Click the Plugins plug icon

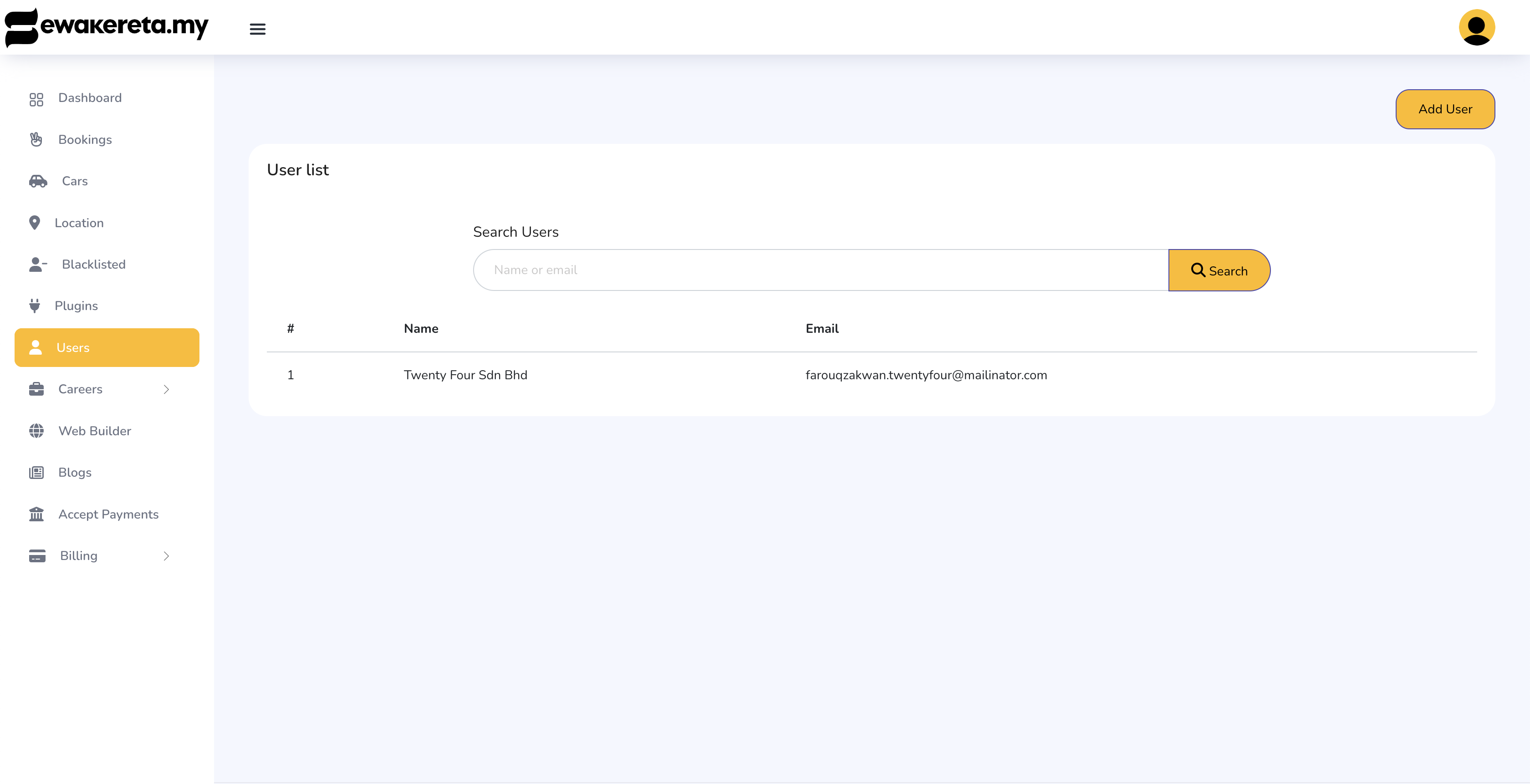[35, 306]
